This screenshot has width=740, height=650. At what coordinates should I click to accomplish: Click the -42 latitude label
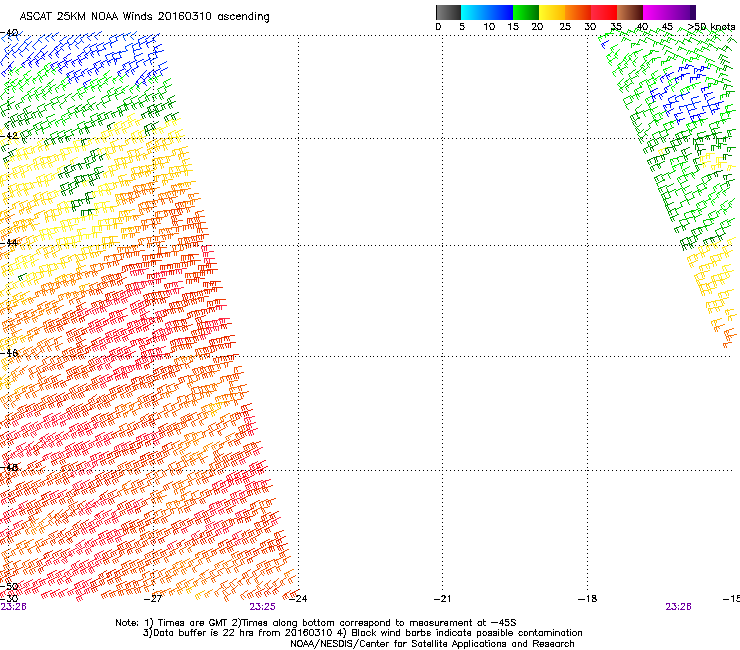click(x=9, y=135)
